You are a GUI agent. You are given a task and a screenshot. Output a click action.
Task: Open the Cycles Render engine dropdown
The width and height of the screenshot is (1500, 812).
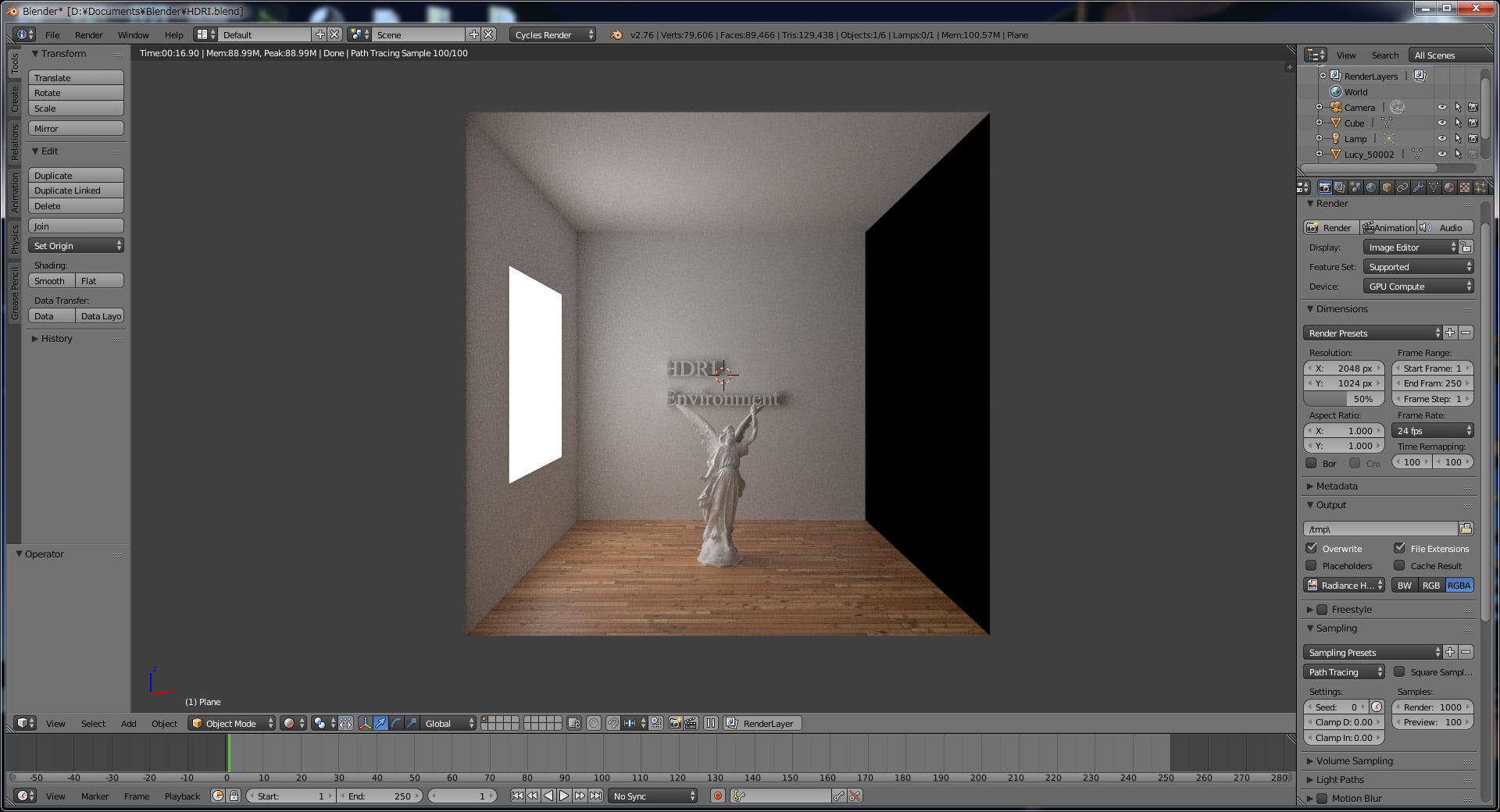click(552, 35)
